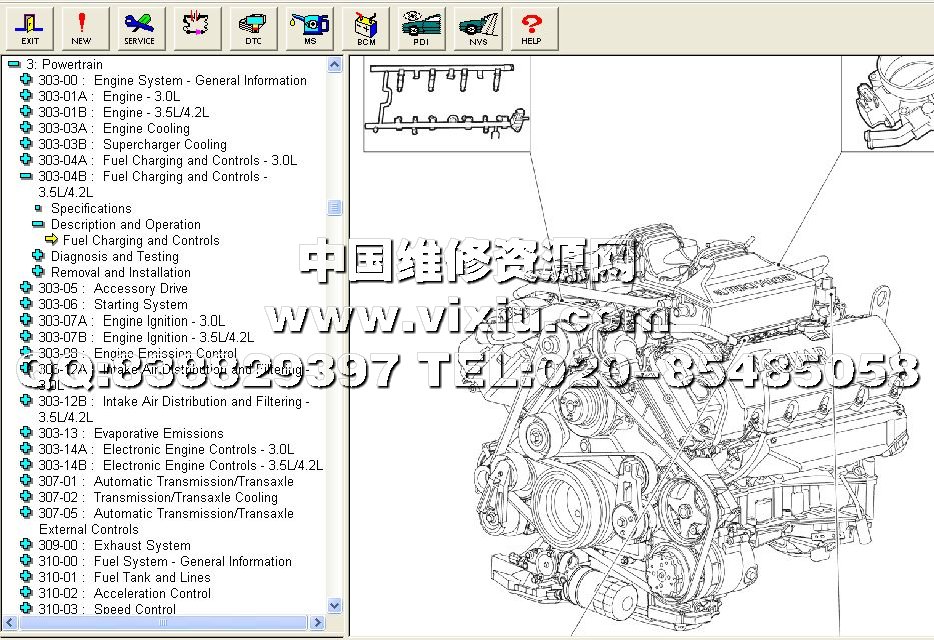Select Fuel Charging and Controls document link
Viewport: 934px width, 640px height.
point(141,240)
